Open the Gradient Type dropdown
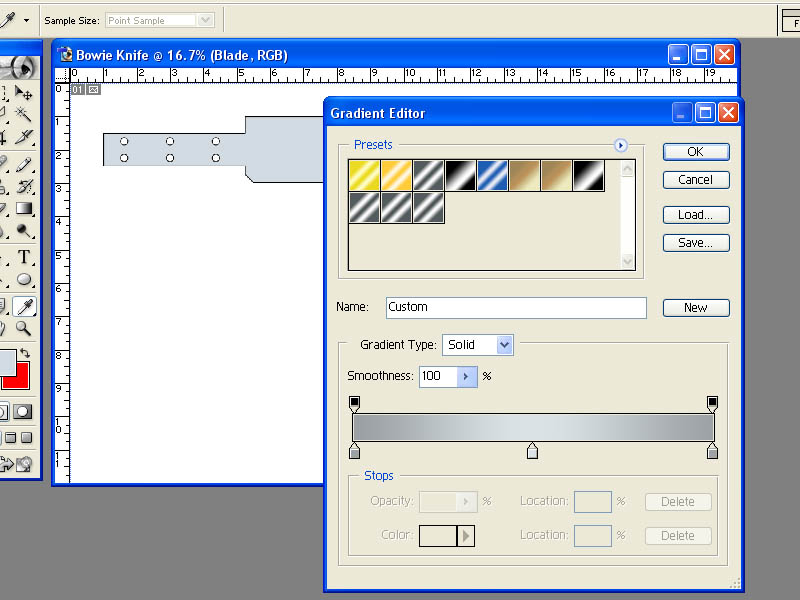 pyautogui.click(x=504, y=345)
